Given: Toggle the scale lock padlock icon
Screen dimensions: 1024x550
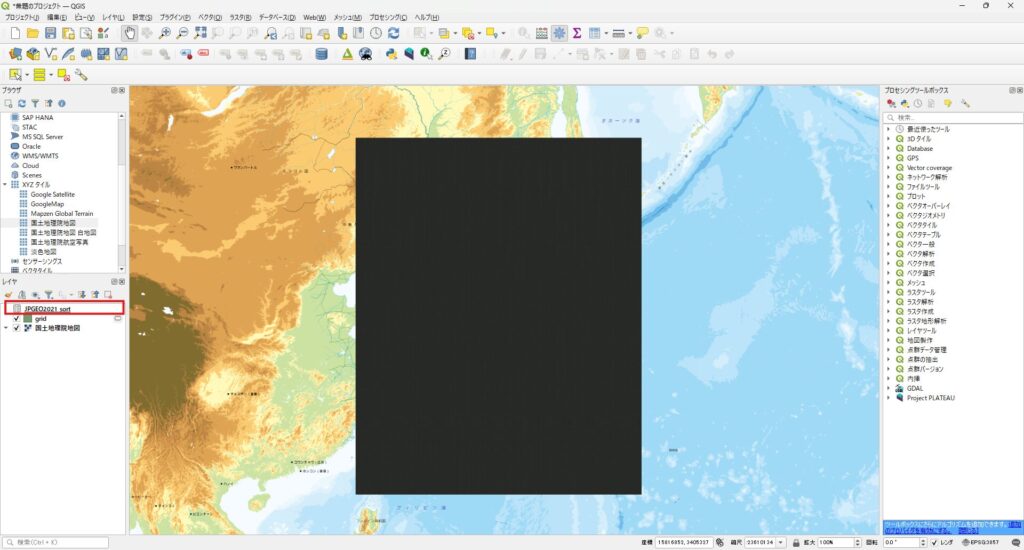Looking at the screenshot, I should (x=796, y=543).
